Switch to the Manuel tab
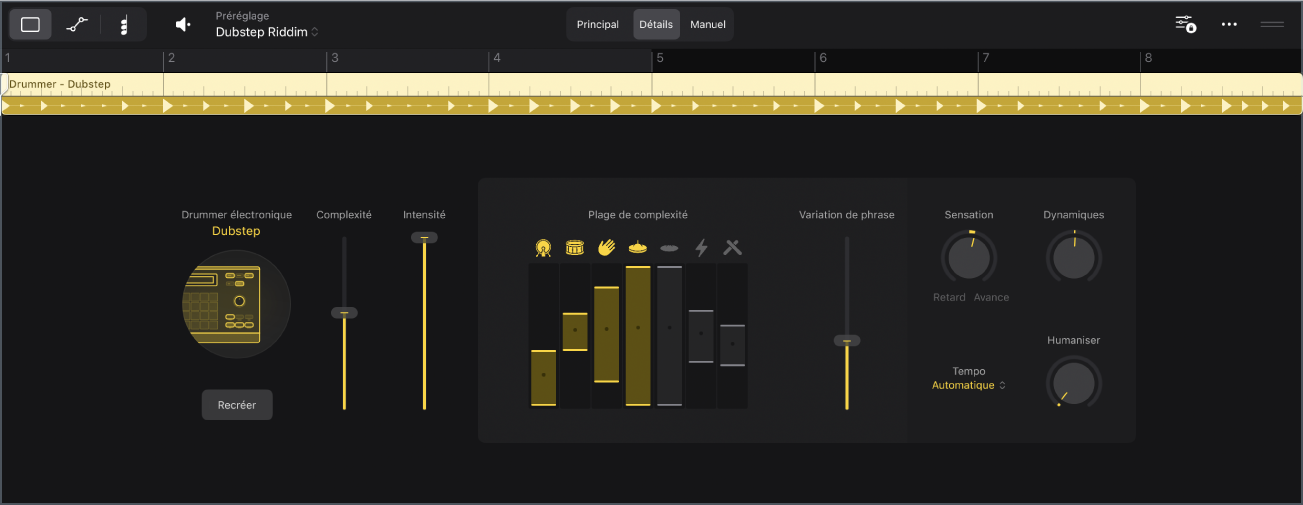Screen dimensions: 1303x505 [708, 25]
